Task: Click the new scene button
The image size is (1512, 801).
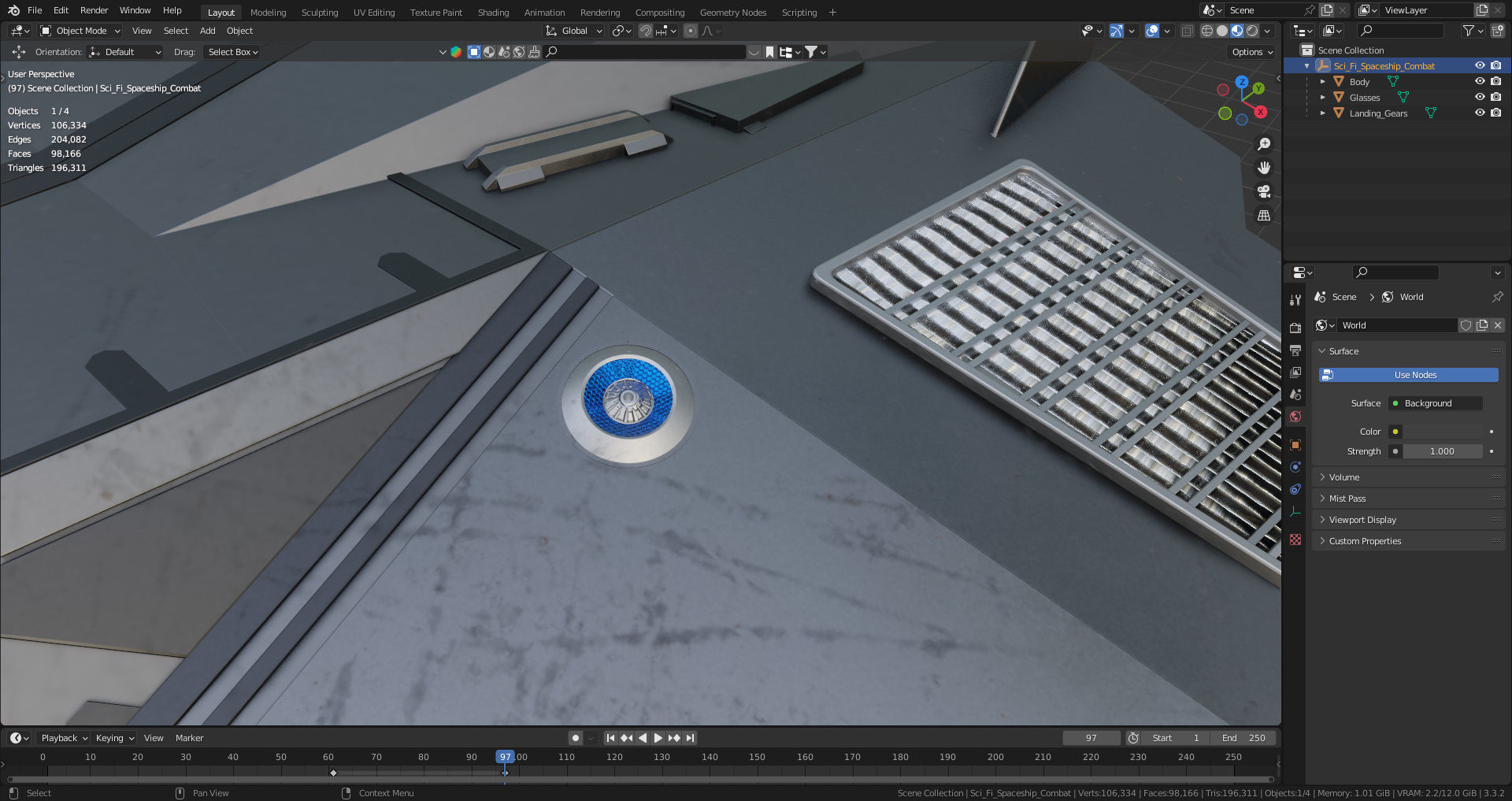Action: pos(1327,10)
